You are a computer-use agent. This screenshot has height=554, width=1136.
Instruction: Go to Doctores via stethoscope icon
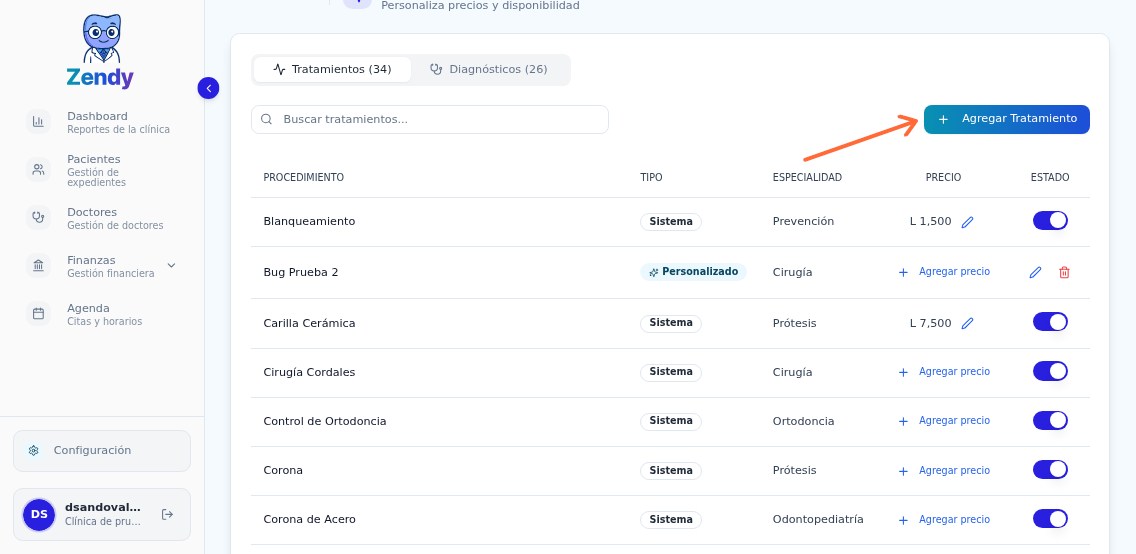39,217
